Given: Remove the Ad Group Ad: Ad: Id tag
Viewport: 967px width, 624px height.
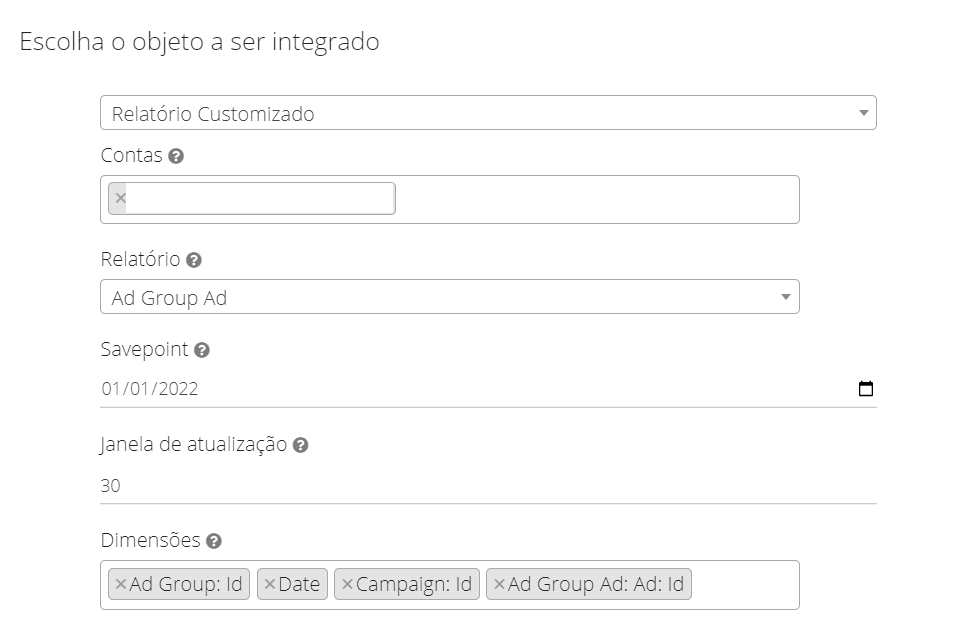Looking at the screenshot, I should tap(499, 584).
